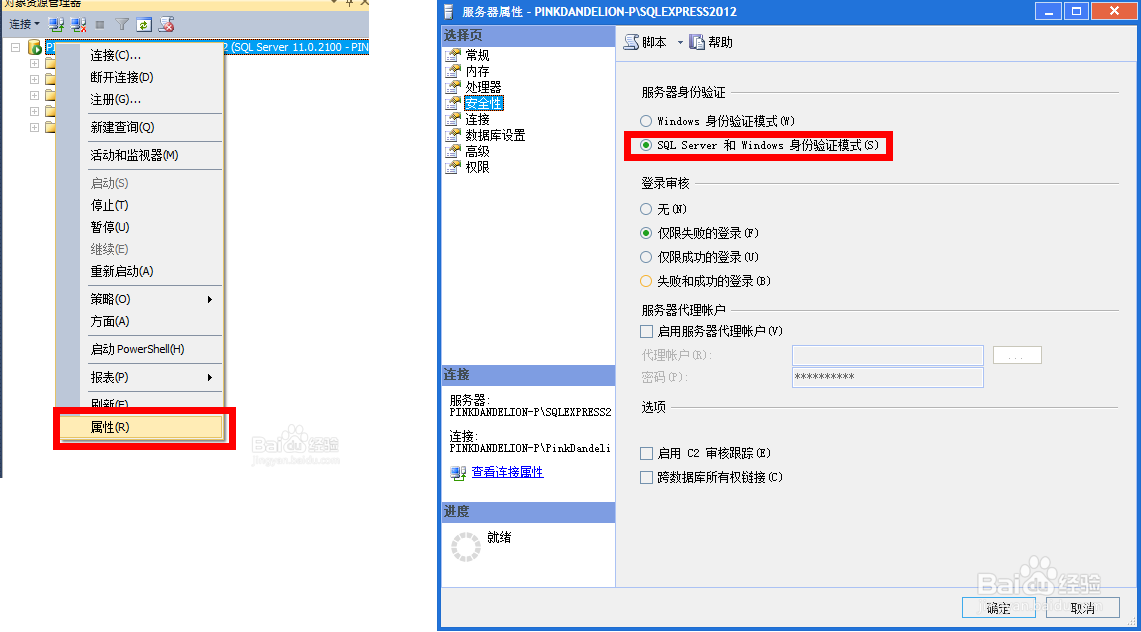The image size is (1141, 632).
Task: Click the ... browse button for 代理帐户
Action: (1017, 355)
